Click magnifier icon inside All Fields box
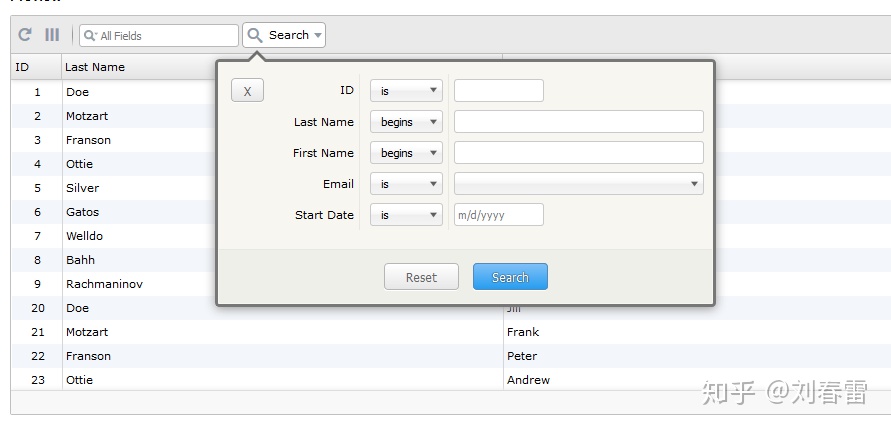This screenshot has height=429, width=891. pyautogui.click(x=90, y=36)
